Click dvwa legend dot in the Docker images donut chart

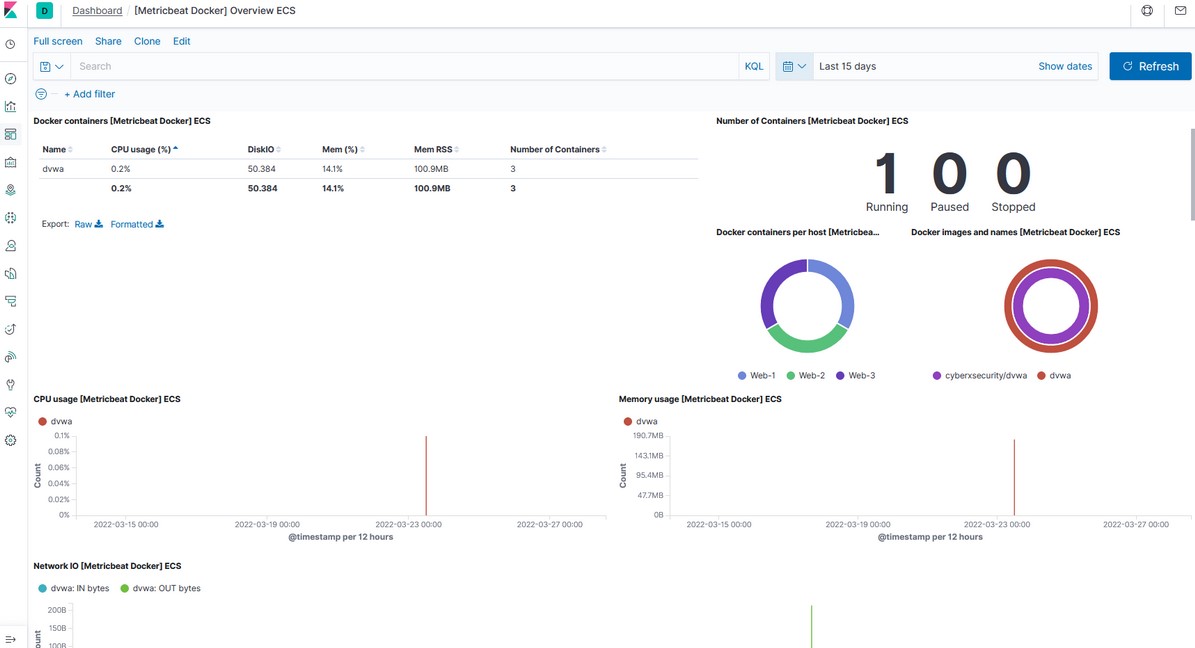1041,376
